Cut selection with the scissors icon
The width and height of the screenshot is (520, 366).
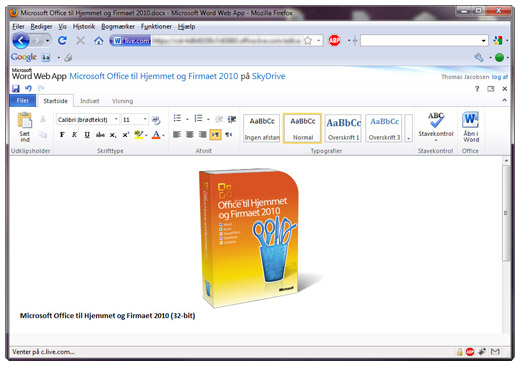tap(43, 119)
